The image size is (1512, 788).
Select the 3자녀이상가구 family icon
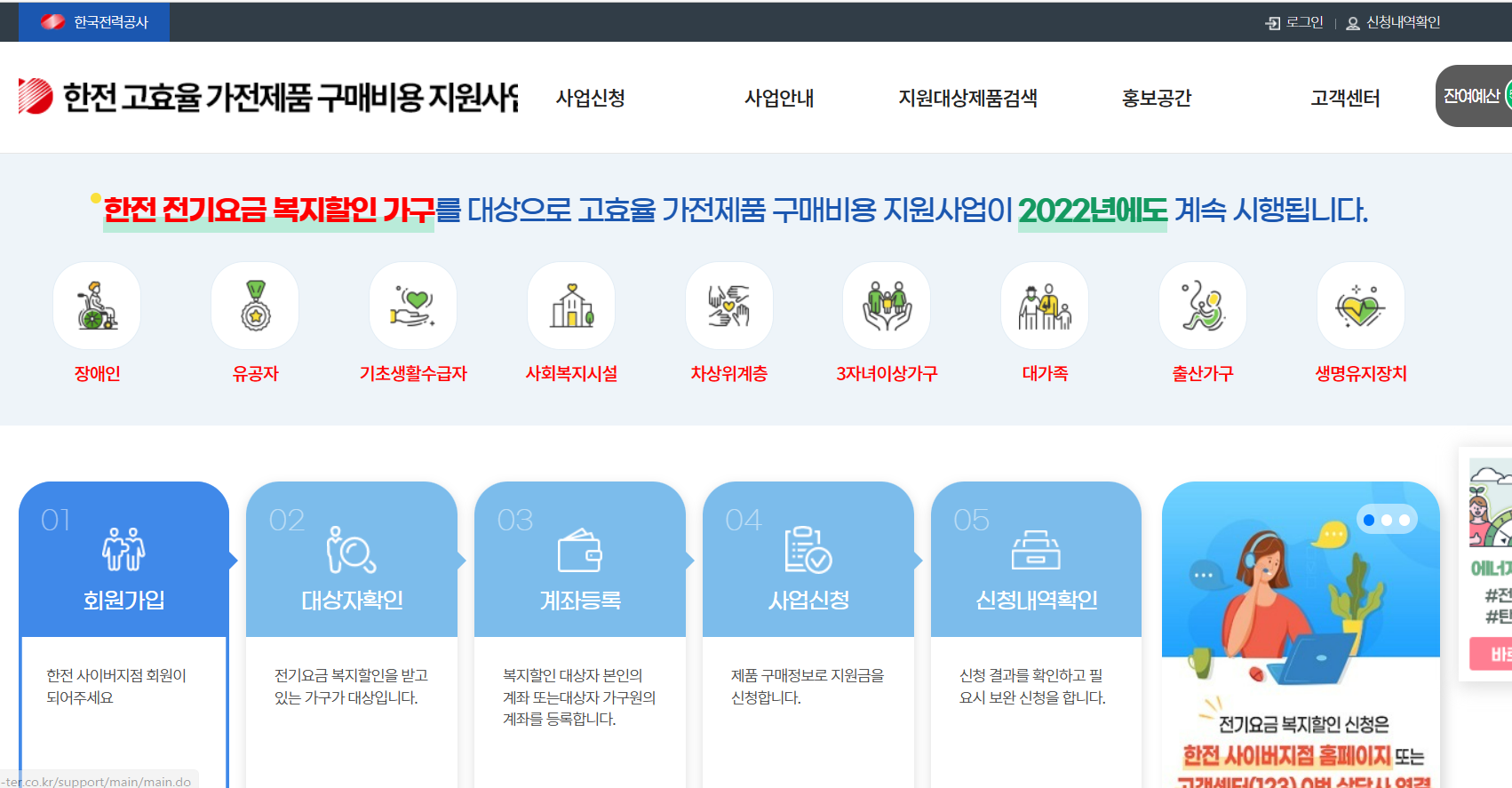(x=887, y=306)
